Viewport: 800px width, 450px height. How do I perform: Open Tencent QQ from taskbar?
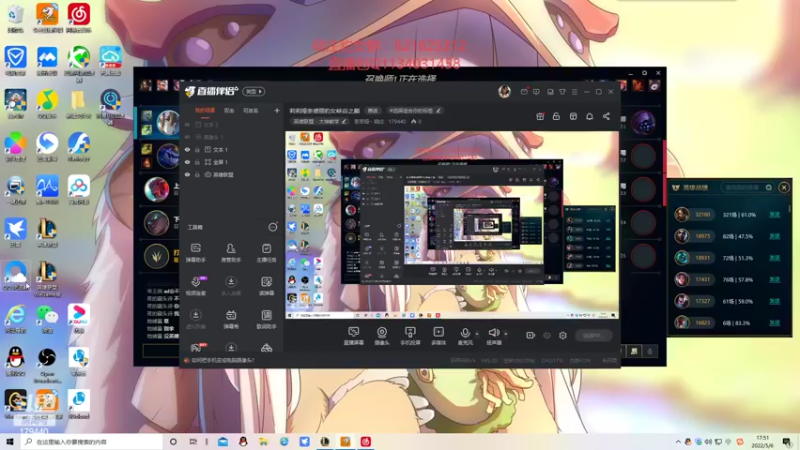tap(243, 441)
